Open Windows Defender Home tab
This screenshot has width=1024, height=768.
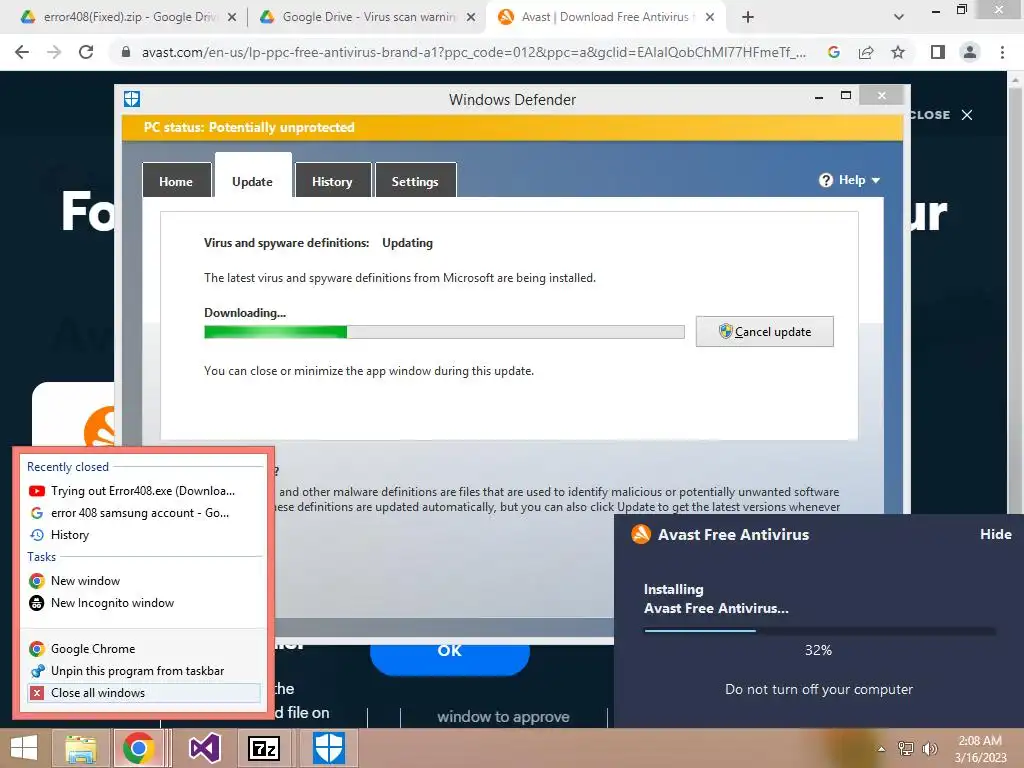coord(176,181)
